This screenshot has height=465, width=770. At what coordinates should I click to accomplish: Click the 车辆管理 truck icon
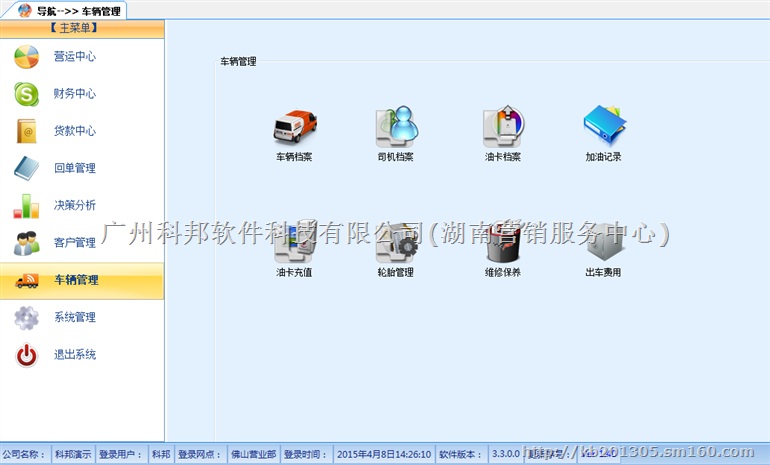pyautogui.click(x=27, y=280)
